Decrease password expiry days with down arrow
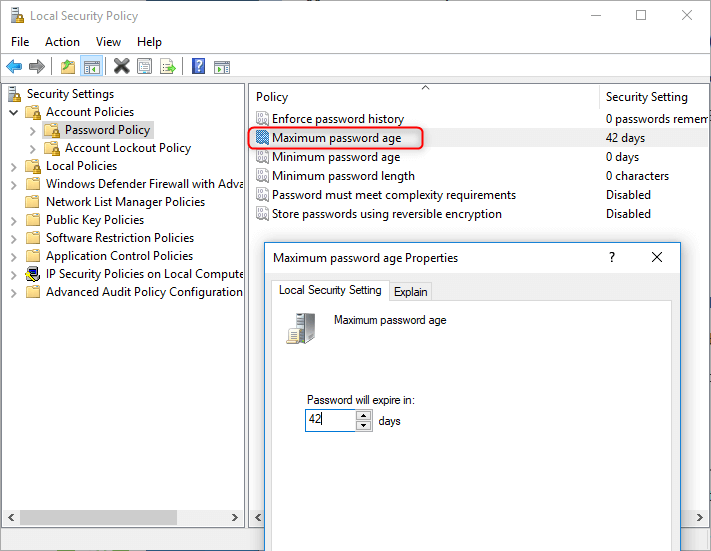 click(364, 425)
